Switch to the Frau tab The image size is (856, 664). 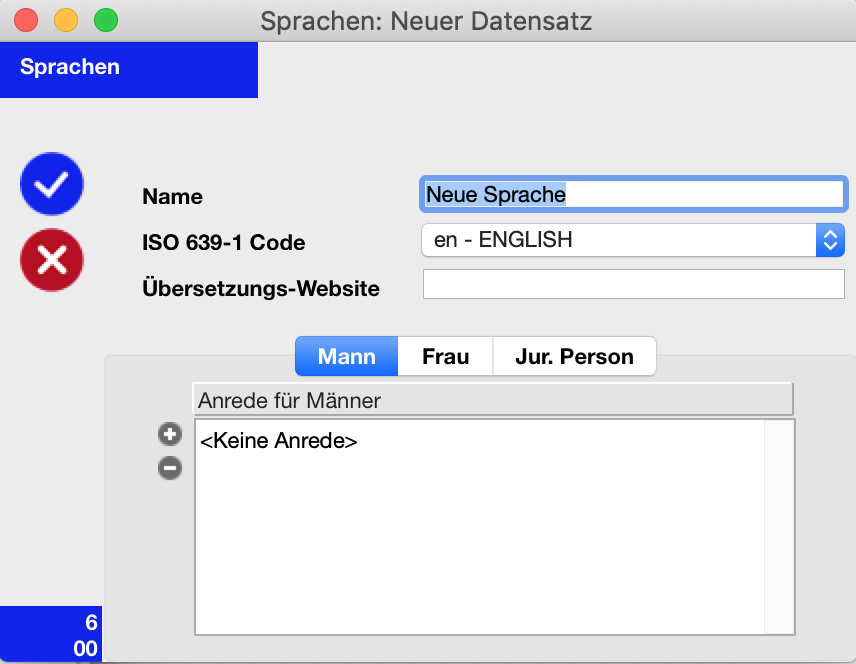445,356
